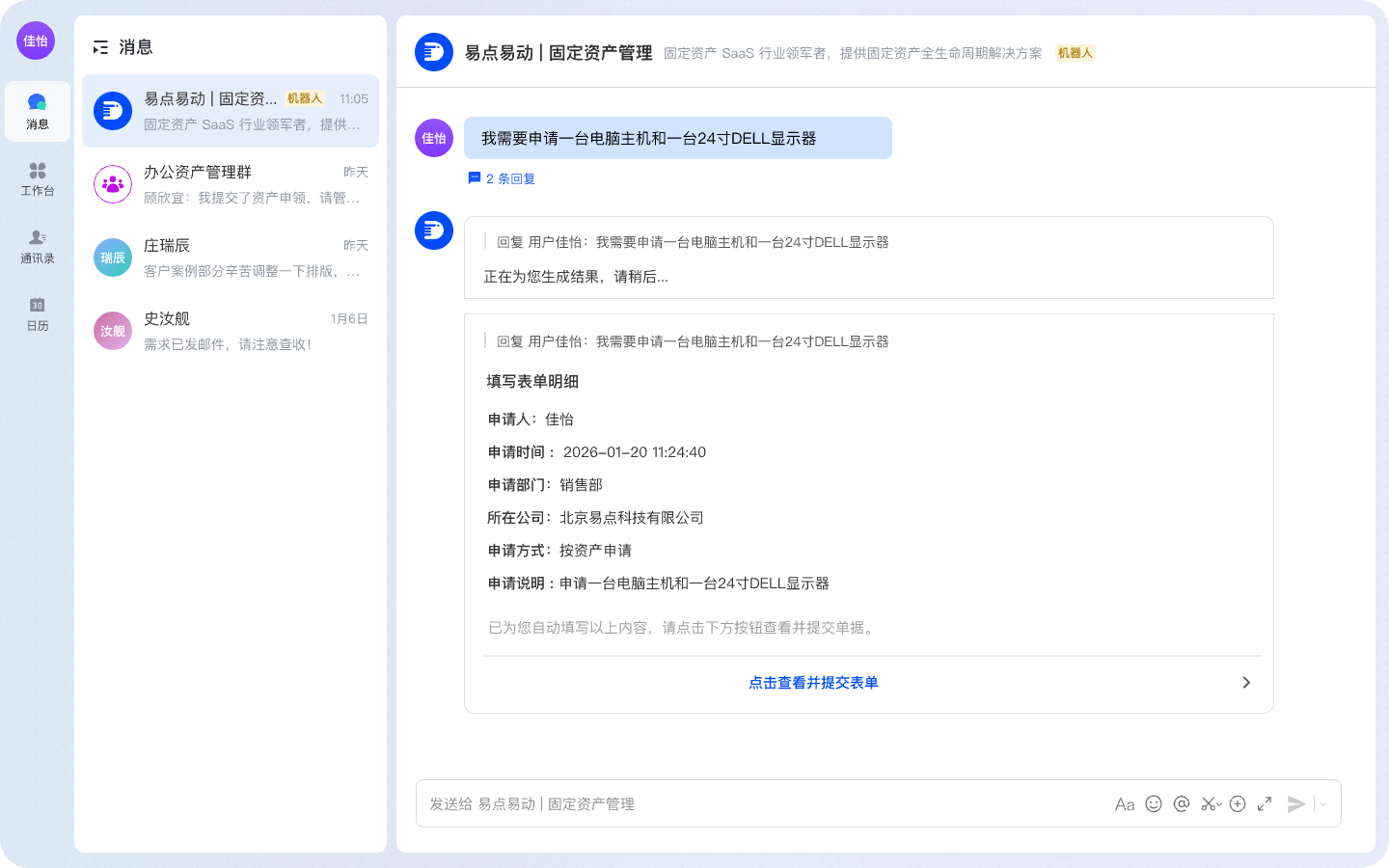Open the emoji picker in the message toolbar
The image size is (1389, 868).
coord(1154,803)
